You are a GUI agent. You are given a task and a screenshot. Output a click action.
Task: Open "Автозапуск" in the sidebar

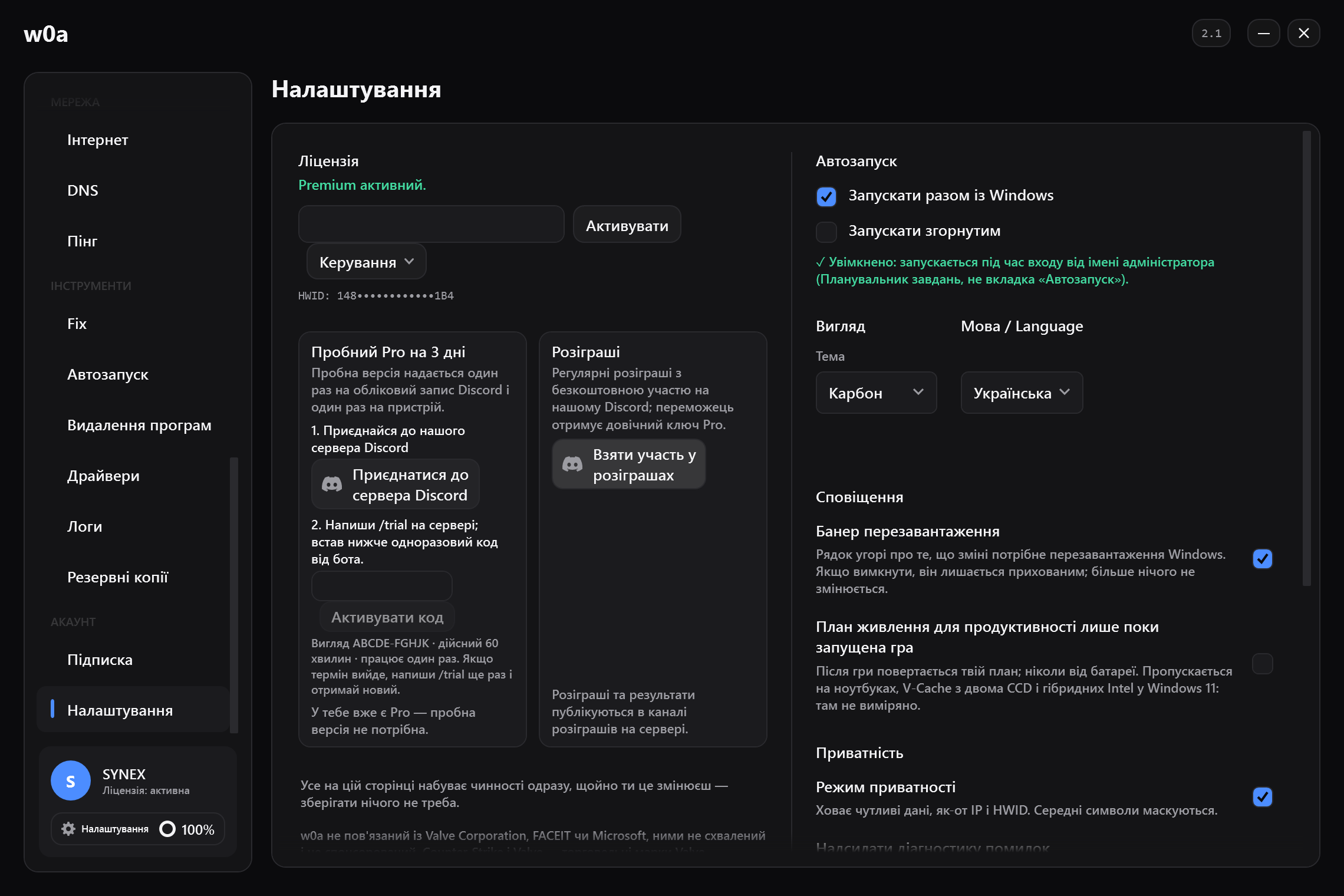click(133, 375)
